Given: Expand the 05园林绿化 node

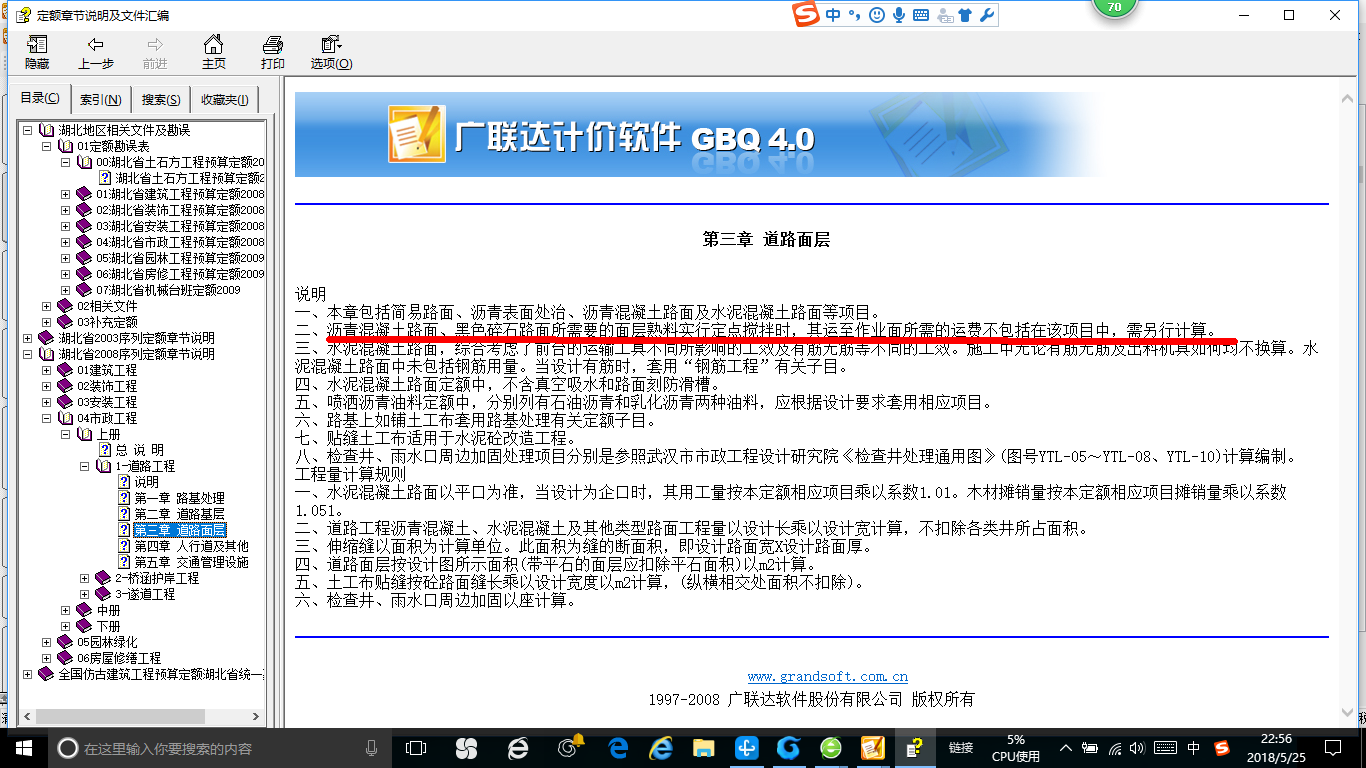Looking at the screenshot, I should tap(47, 642).
